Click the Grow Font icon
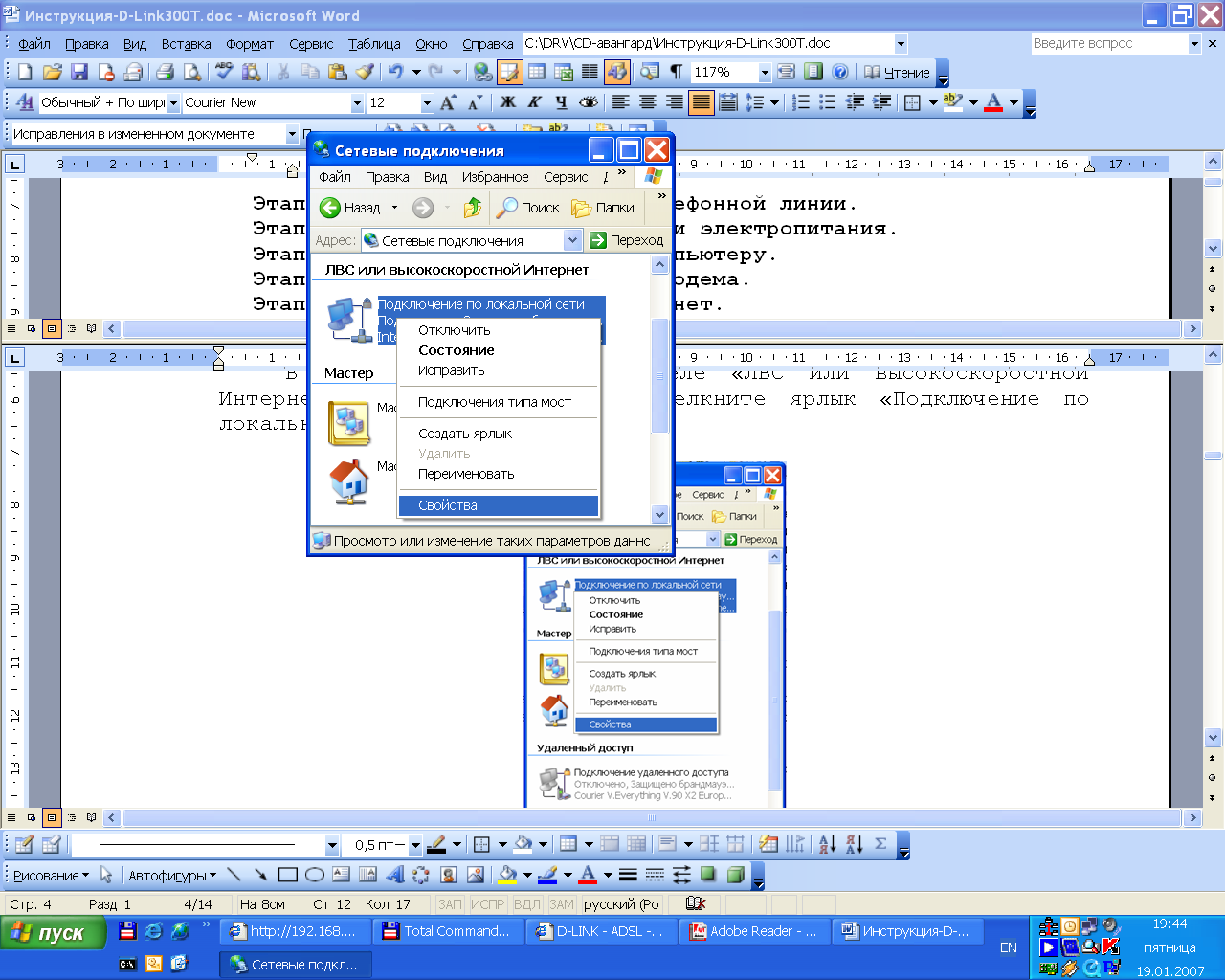This screenshot has width=1225, height=980. point(448,102)
